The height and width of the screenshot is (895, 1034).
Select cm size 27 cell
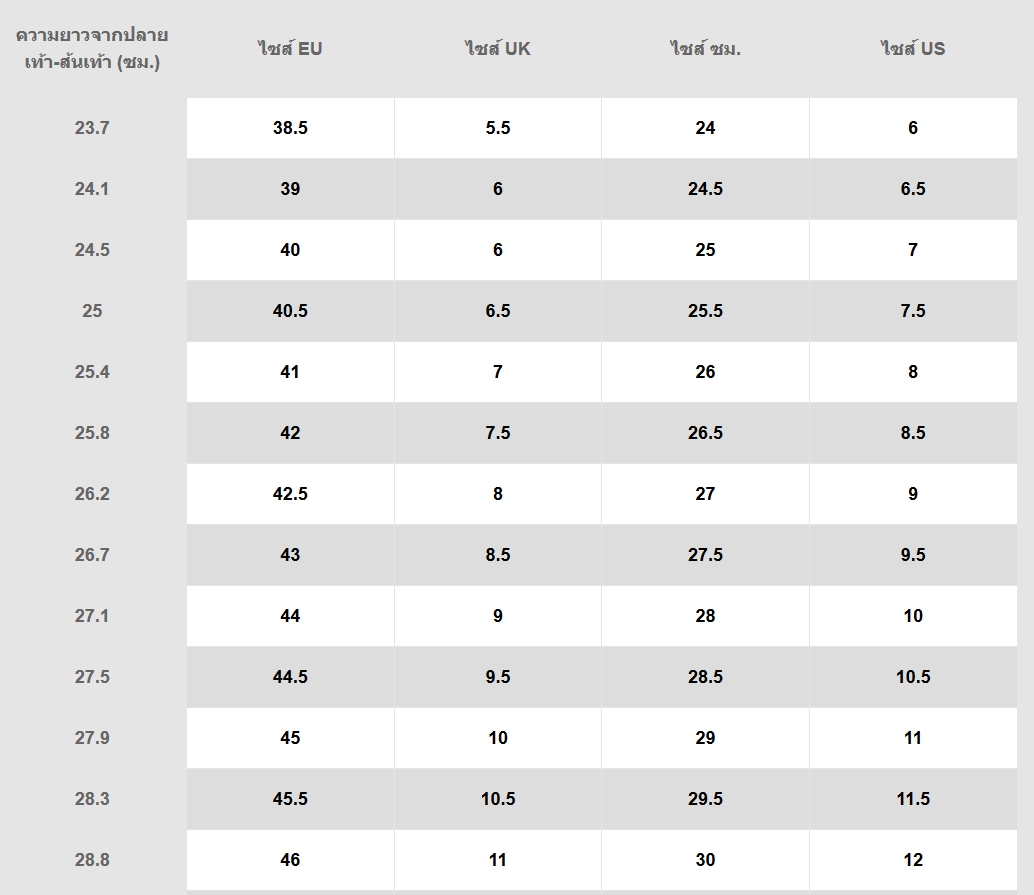[x=705, y=494]
